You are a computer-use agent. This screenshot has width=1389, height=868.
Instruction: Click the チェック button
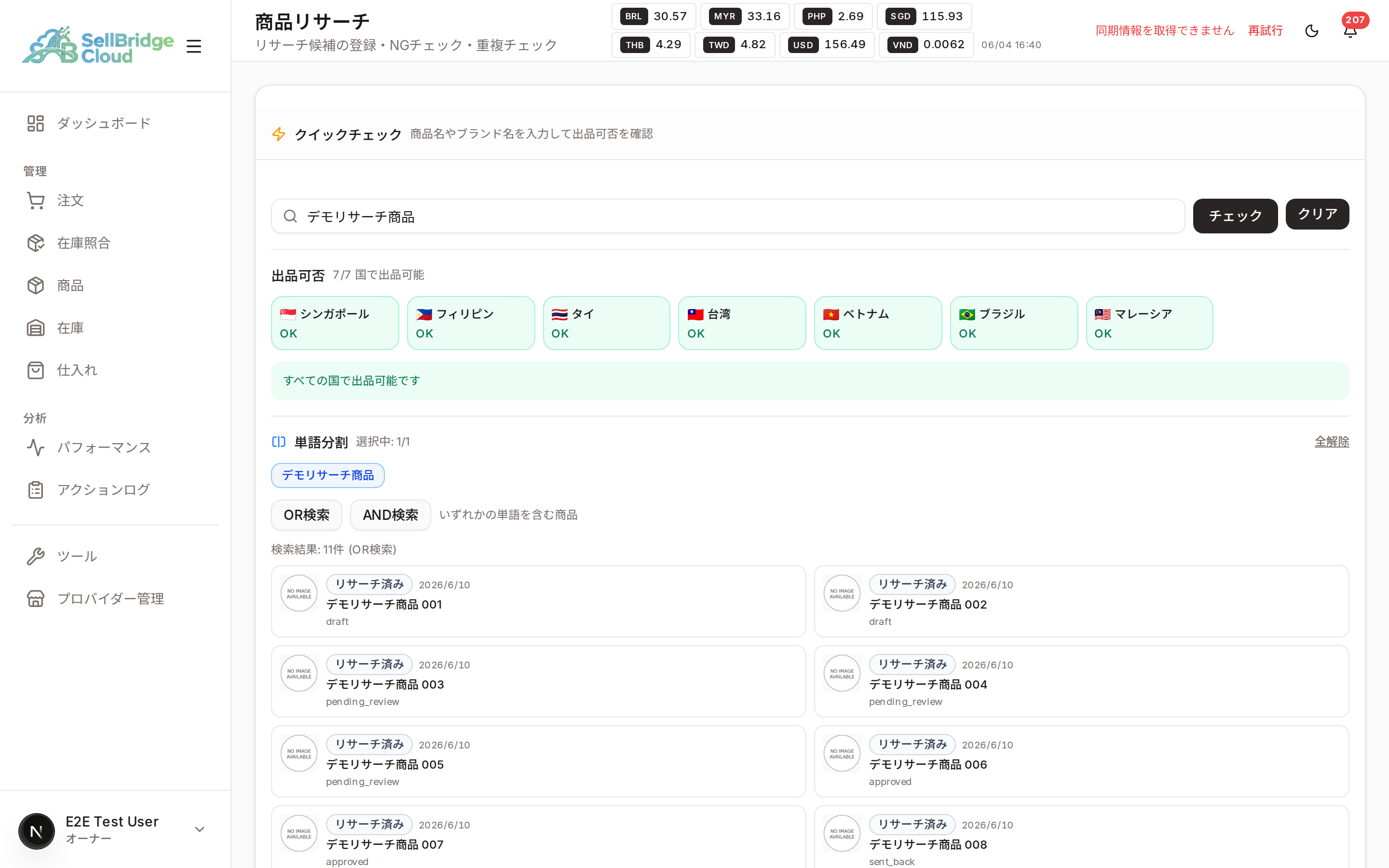coord(1235,216)
